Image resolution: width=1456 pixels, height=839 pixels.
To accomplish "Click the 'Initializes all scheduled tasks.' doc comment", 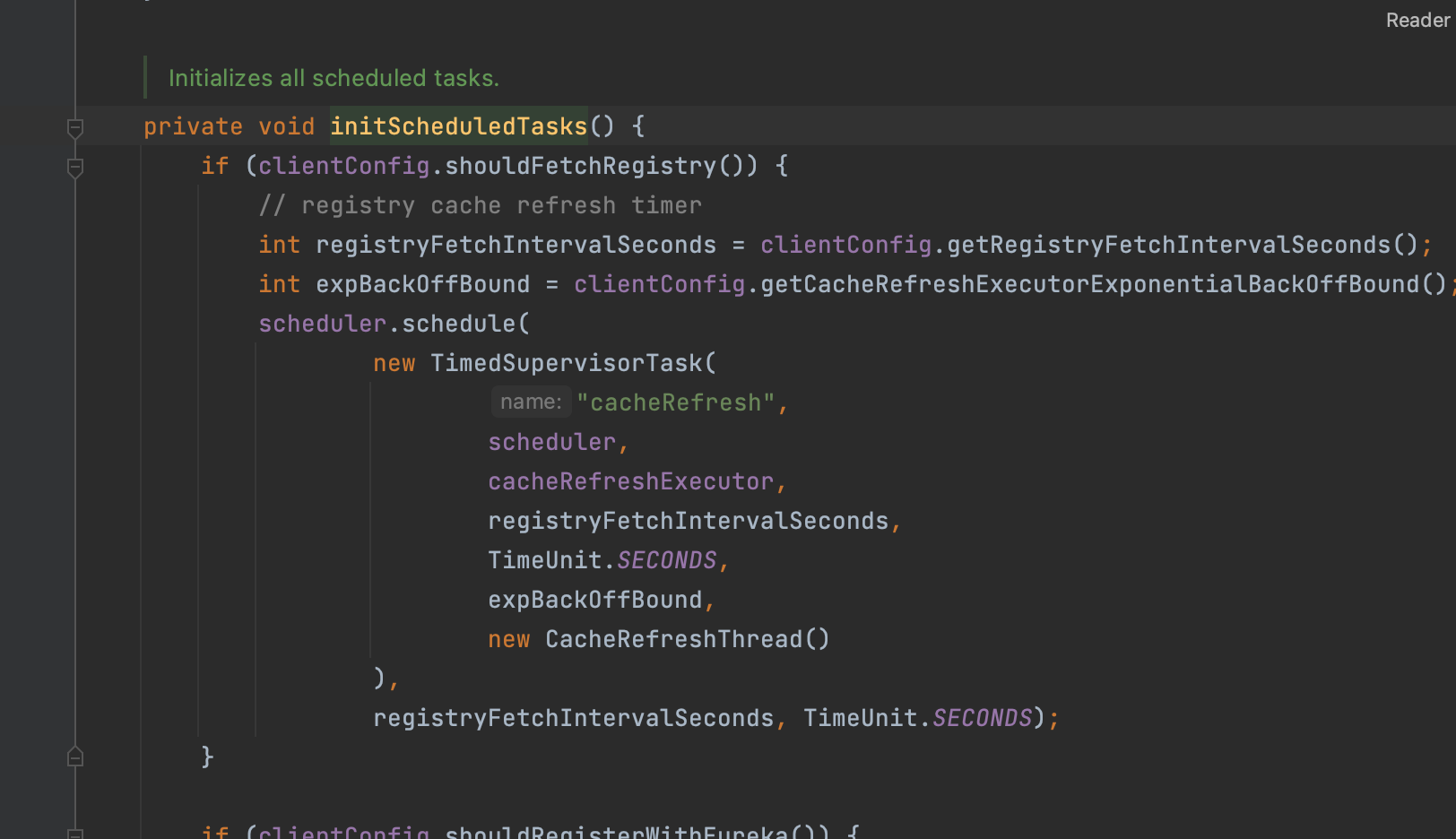I will [x=334, y=78].
